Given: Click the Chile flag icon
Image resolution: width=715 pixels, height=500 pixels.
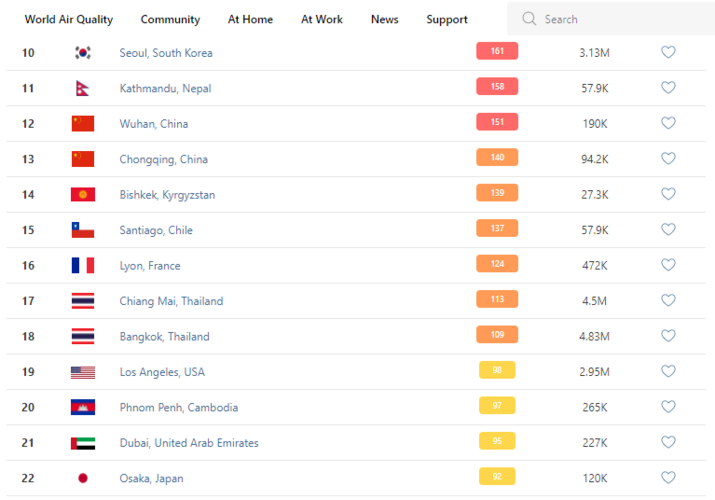Looking at the screenshot, I should 83,230.
